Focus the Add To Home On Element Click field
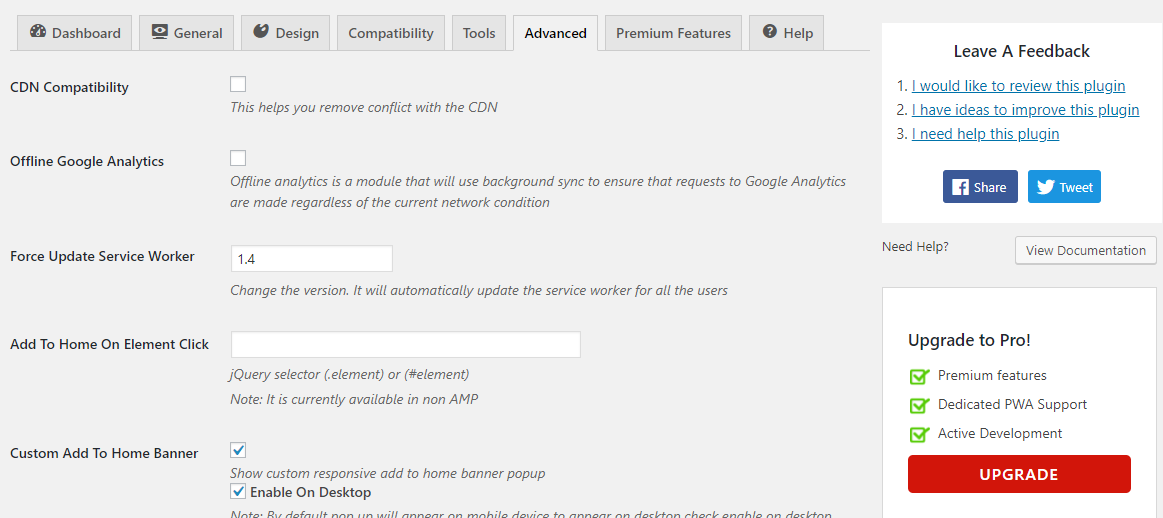The width and height of the screenshot is (1163, 518). coord(405,345)
